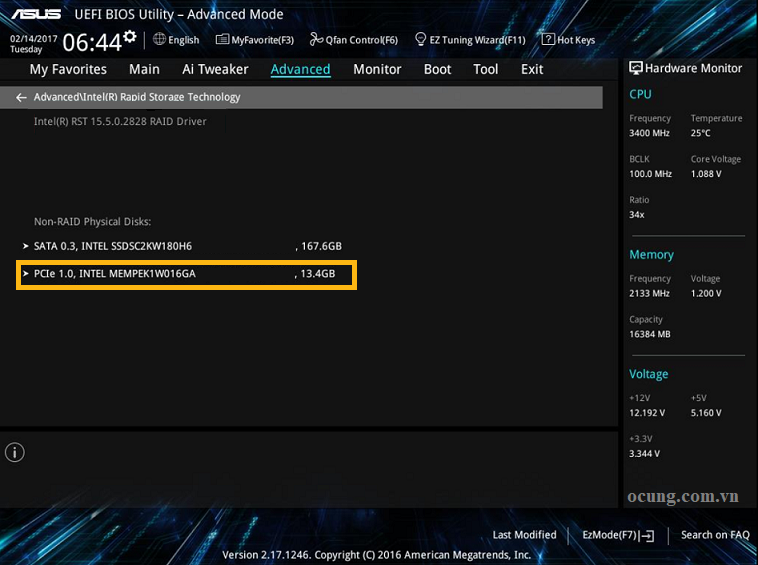
Task: Open the clock settings gear icon
Action: coord(130,36)
